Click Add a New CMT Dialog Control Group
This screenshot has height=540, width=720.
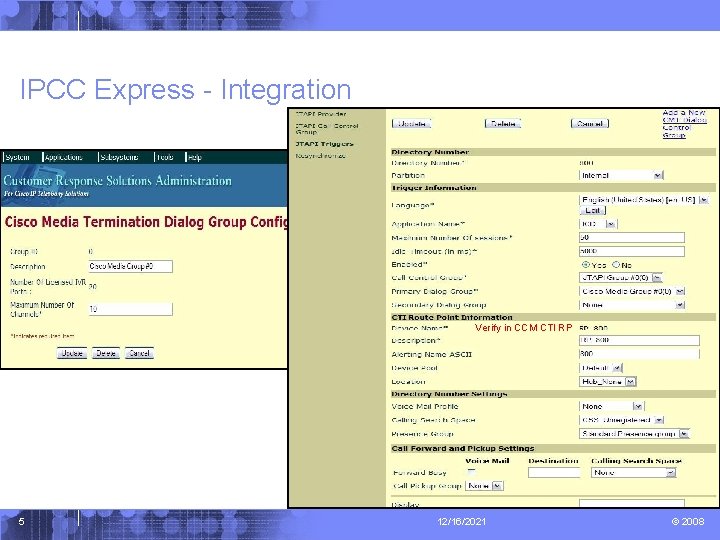click(x=684, y=124)
